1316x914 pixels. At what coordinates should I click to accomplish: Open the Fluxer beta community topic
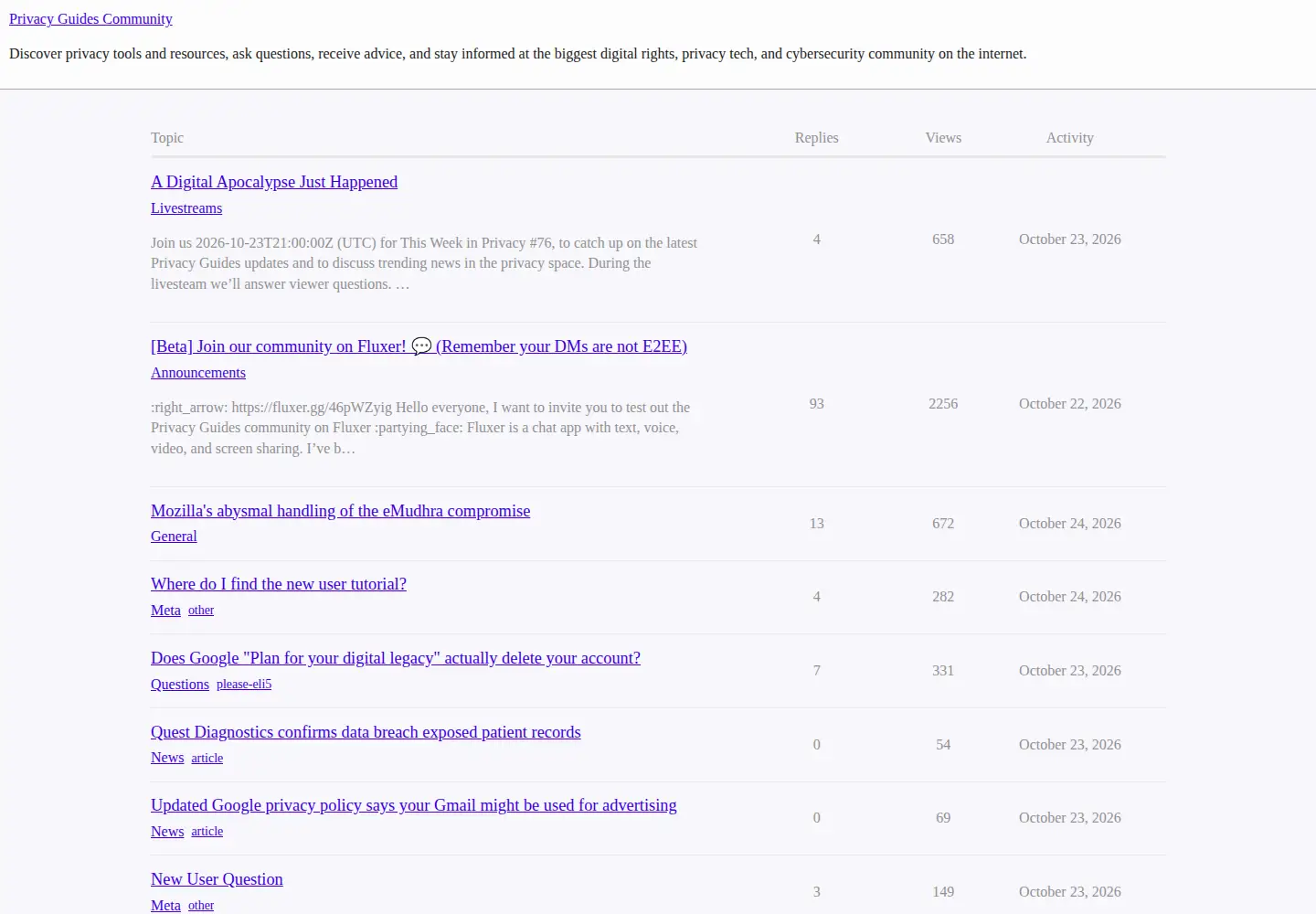419,346
